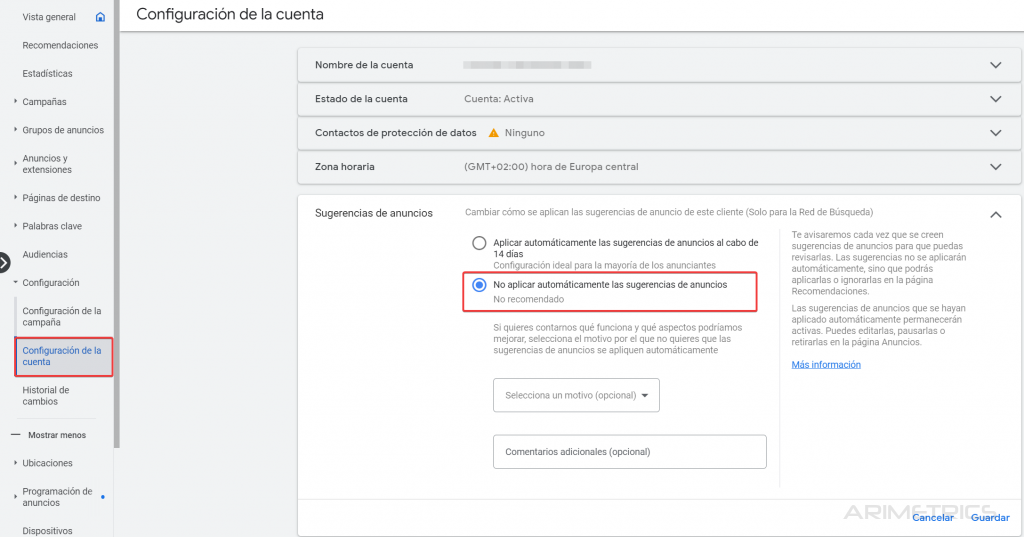Open Vista general page
Viewport: 1024px width, 537px height.
tap(49, 17)
